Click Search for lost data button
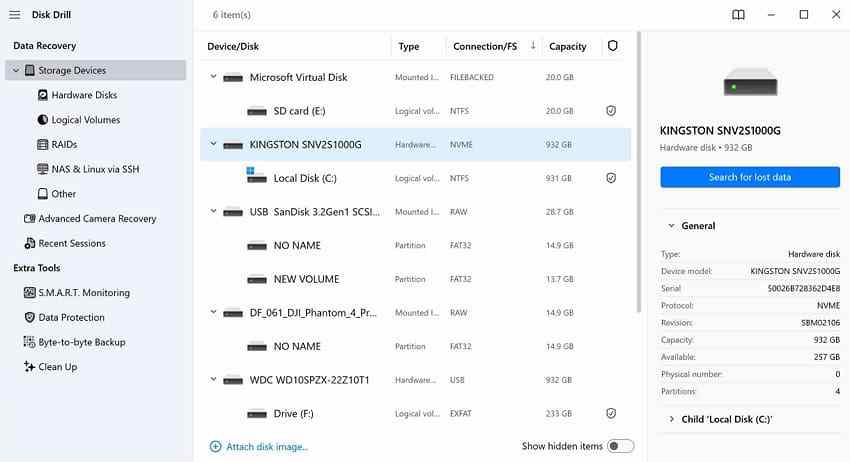The image size is (850, 462). point(750,177)
